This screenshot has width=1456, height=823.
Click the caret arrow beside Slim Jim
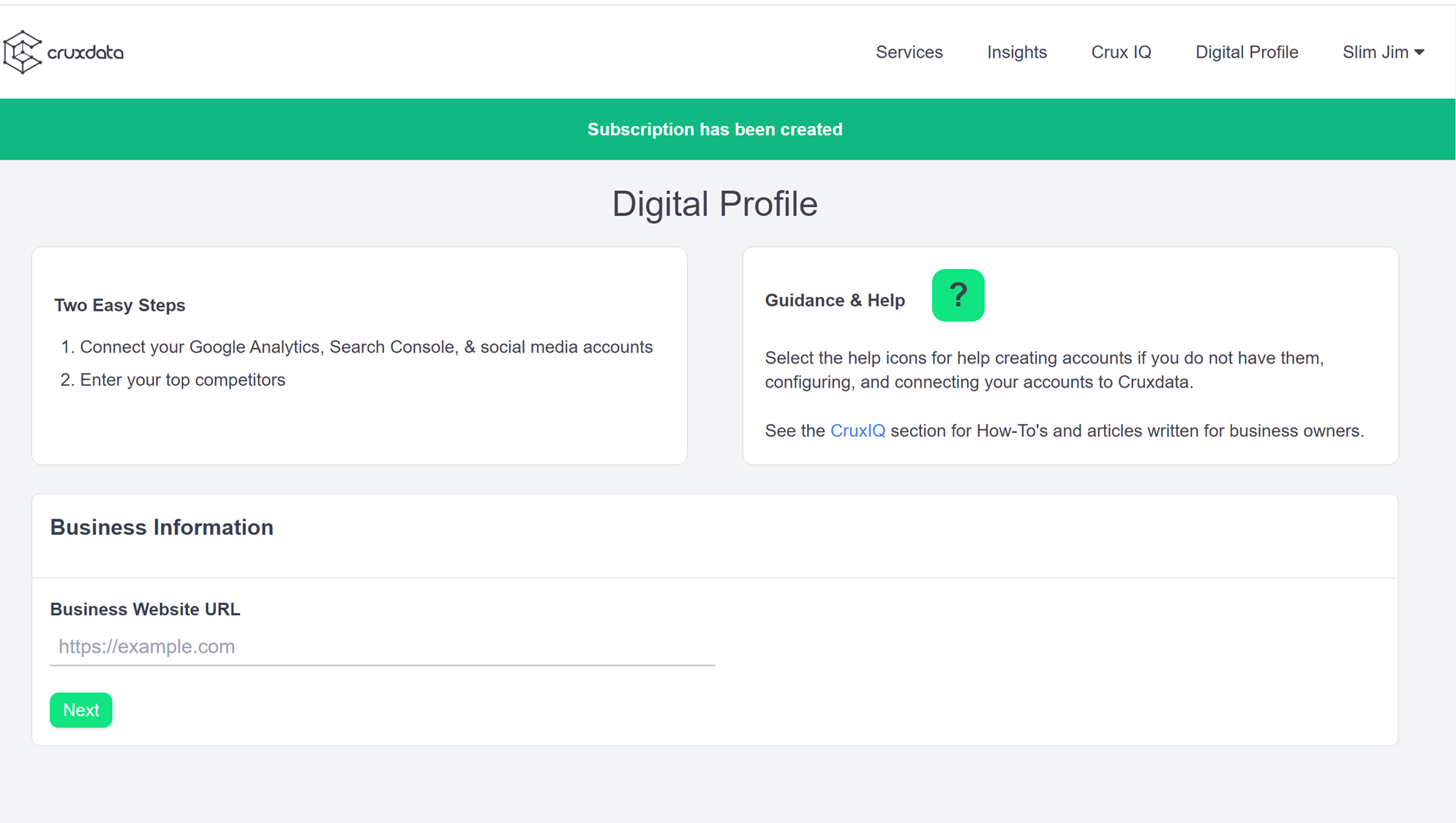tap(1419, 53)
